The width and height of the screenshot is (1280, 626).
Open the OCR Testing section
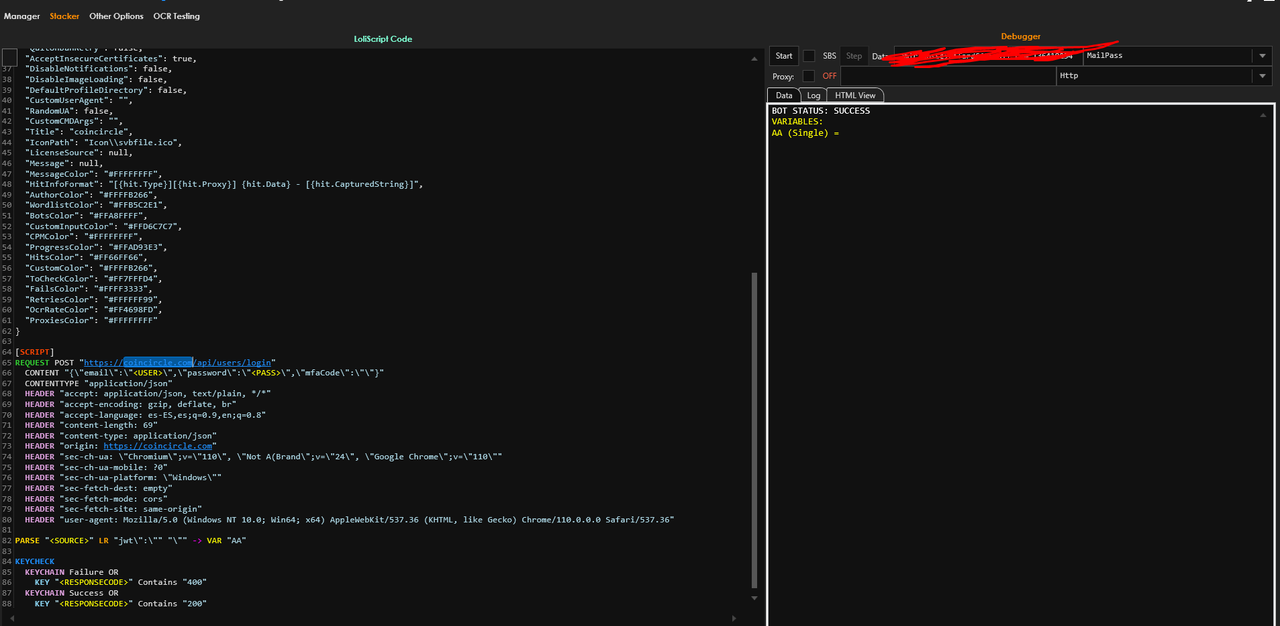(176, 16)
